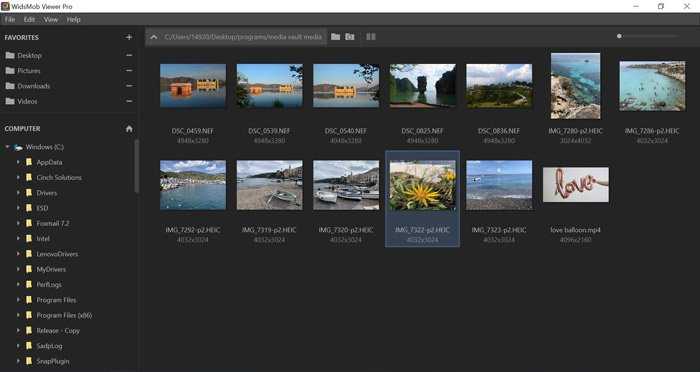Image resolution: width=700 pixels, height=372 pixels.
Task: Remove Desktop from favorites with minus icon
Action: pos(129,55)
